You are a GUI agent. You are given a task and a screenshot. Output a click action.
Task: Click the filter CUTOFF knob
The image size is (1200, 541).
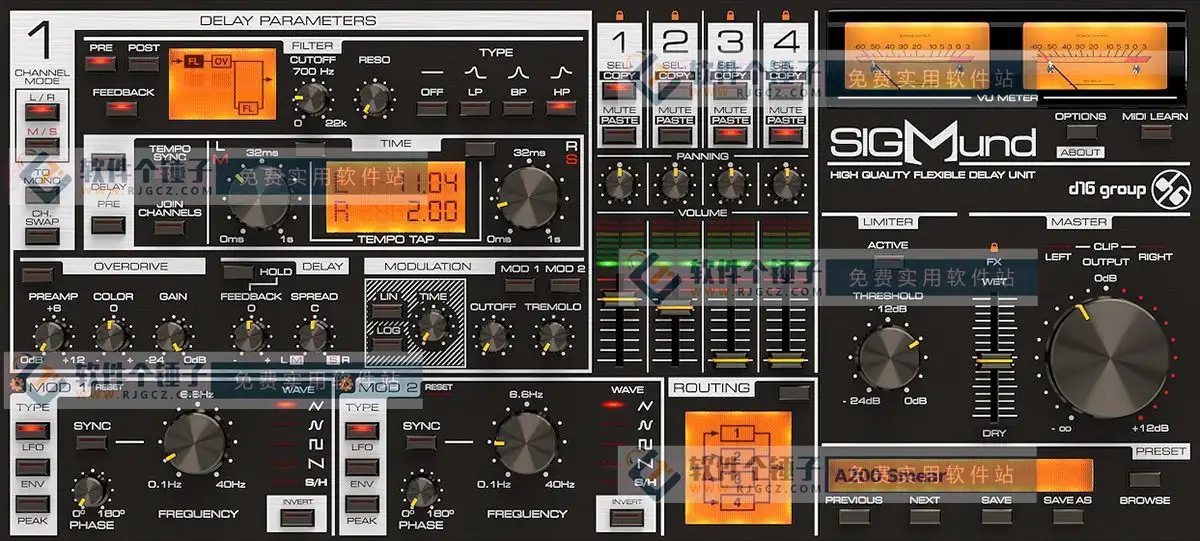312,98
